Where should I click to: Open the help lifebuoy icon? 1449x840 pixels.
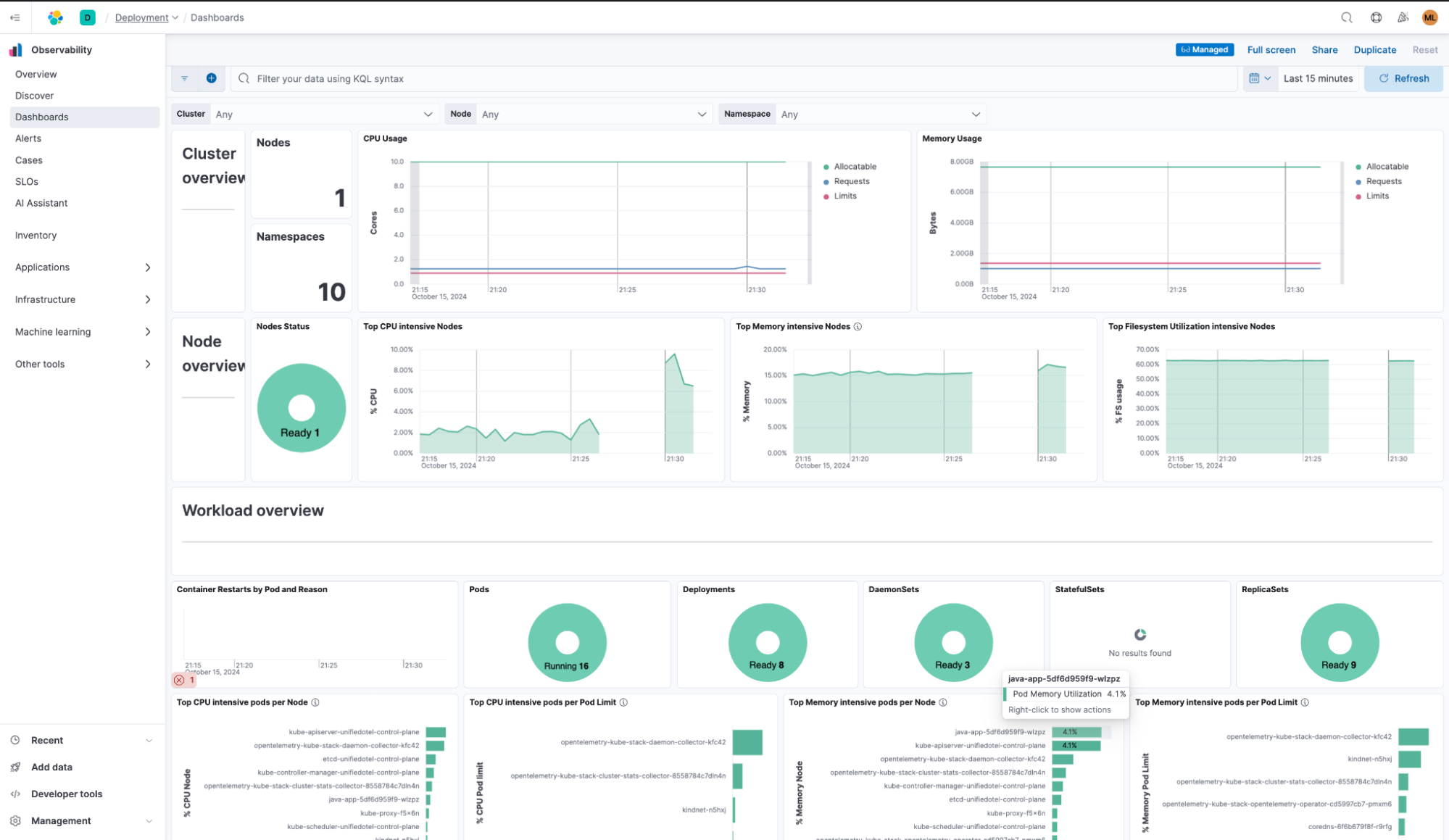[1376, 17]
